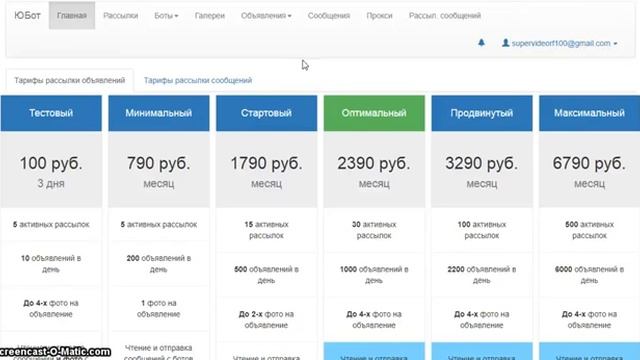Click 1000 объявлений в день text
The image size is (640, 360).
coord(374,275)
